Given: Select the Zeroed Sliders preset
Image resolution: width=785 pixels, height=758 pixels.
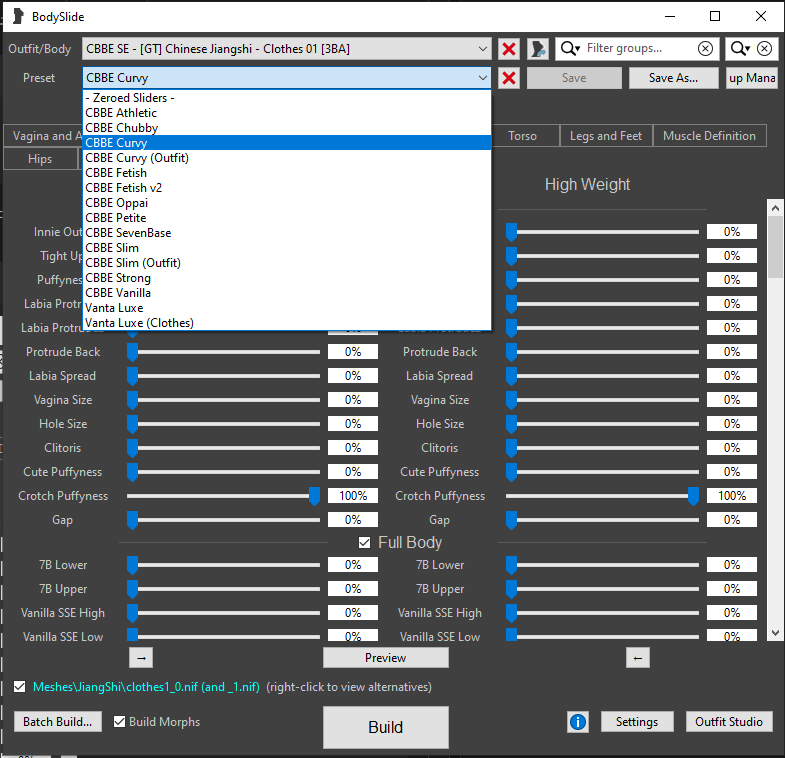Looking at the screenshot, I should point(287,98).
